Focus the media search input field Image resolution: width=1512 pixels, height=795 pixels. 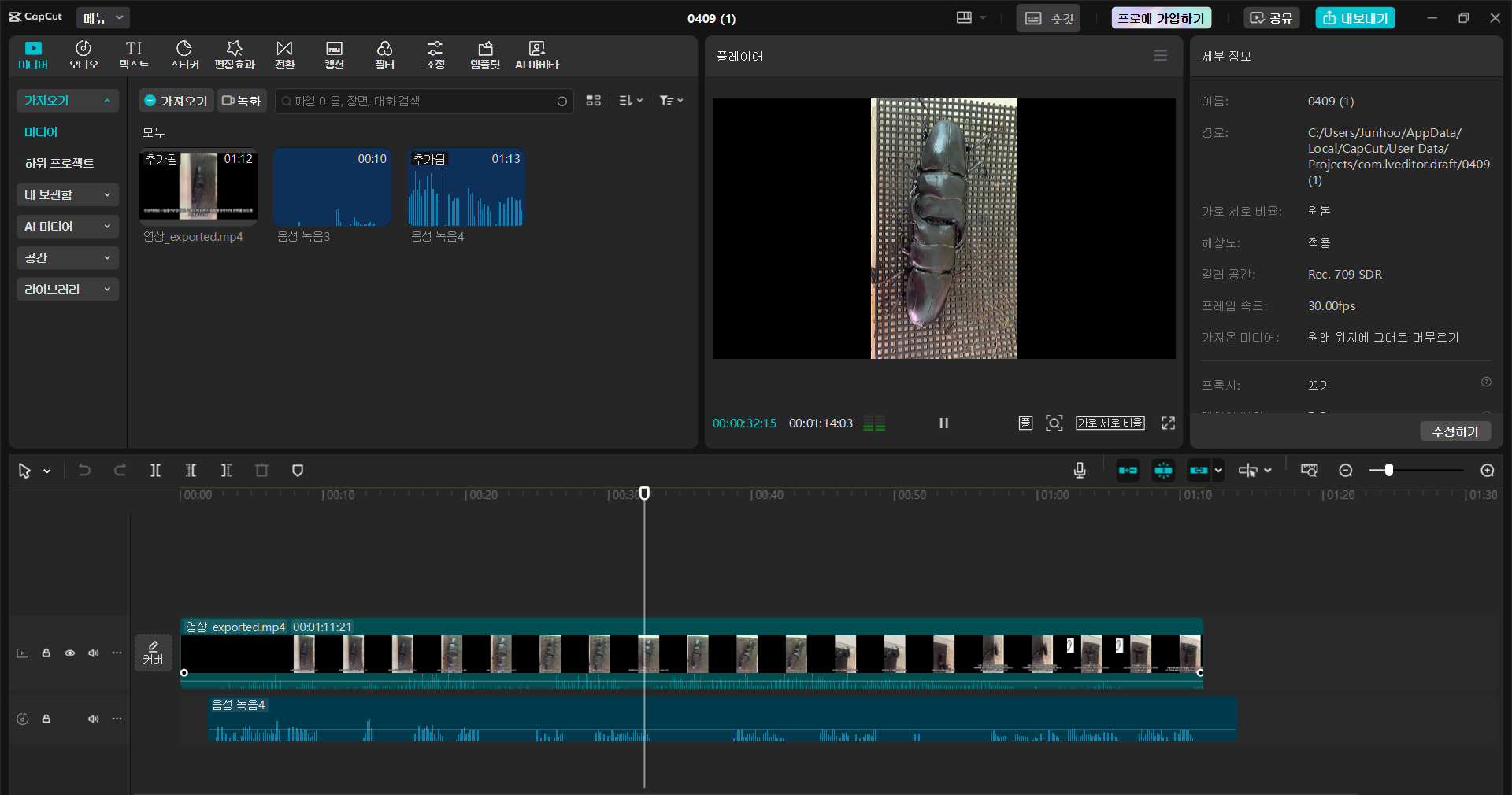(424, 101)
